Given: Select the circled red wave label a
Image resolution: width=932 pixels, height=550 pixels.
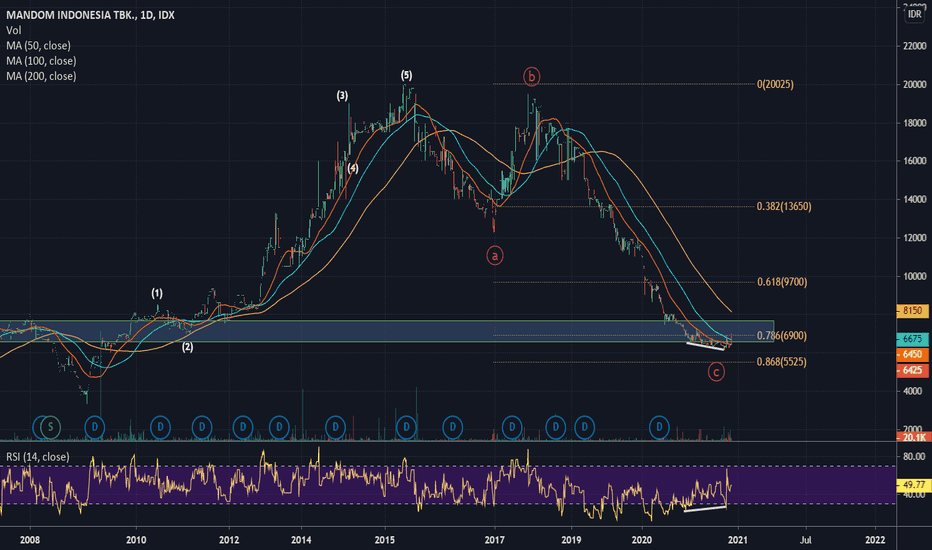Looking at the screenshot, I should 495,255.
